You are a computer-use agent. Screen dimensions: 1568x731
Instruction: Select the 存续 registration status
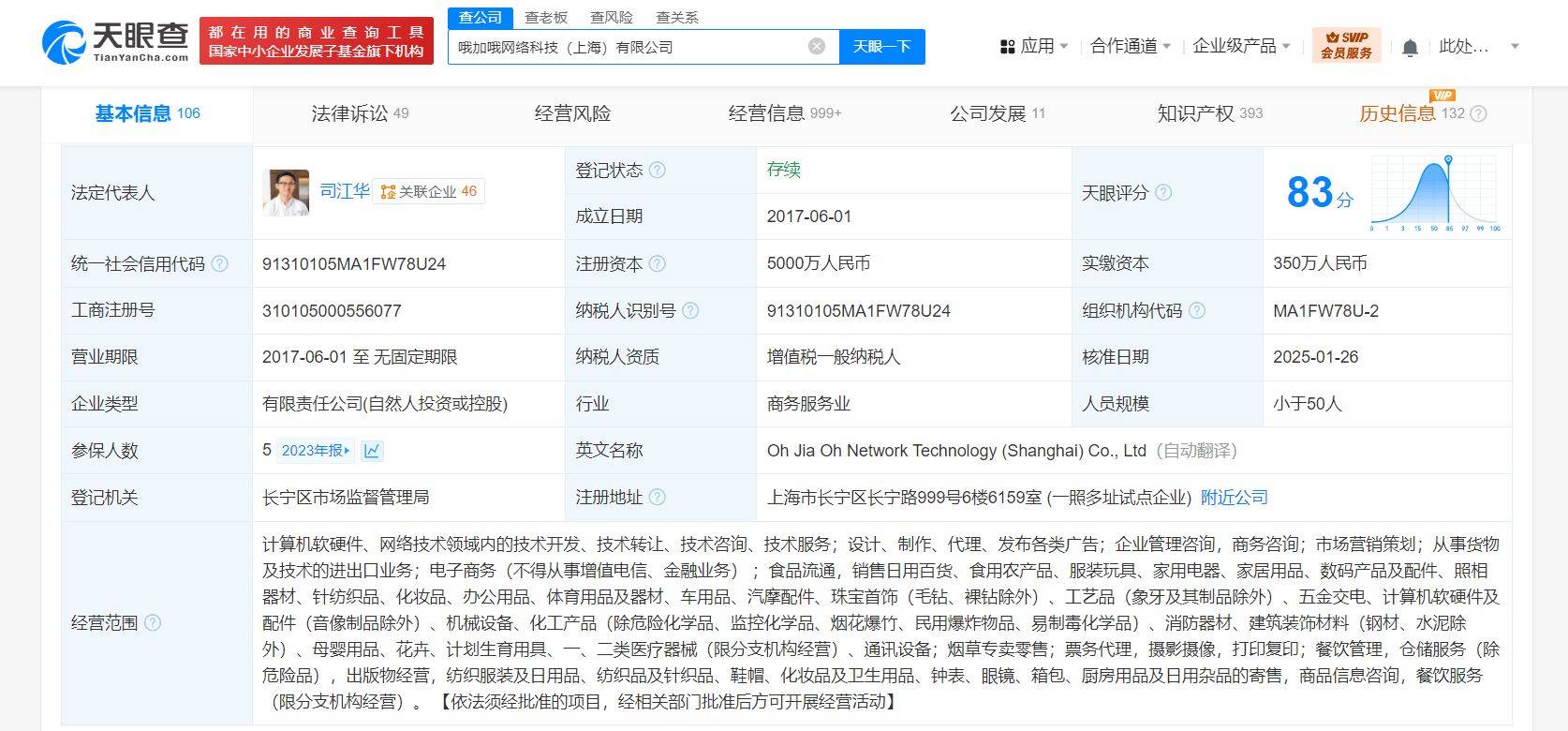point(784,170)
